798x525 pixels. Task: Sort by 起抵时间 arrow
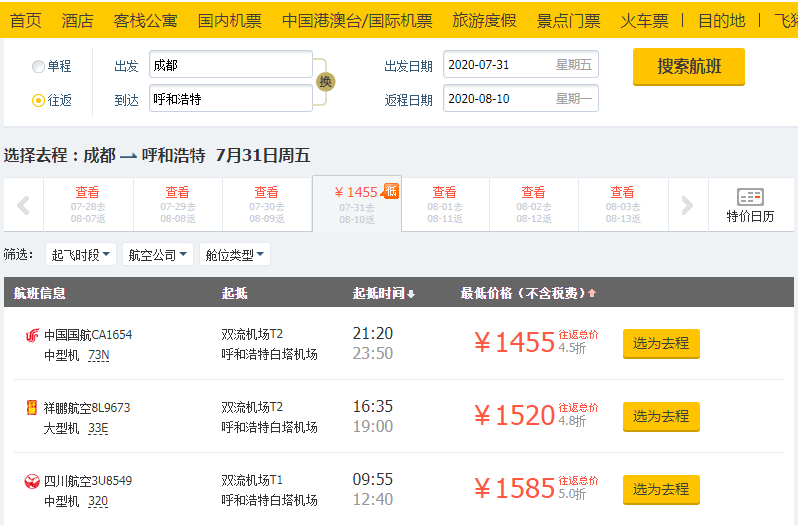tap(410, 293)
